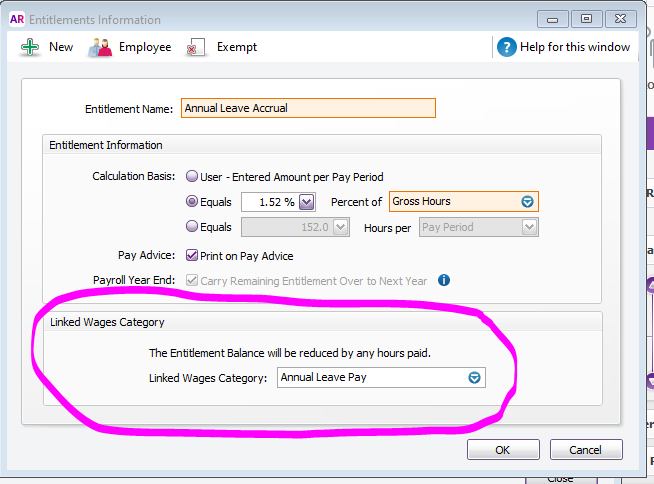Click the Exempt toolbar label
654x484 pixels.
(237, 47)
